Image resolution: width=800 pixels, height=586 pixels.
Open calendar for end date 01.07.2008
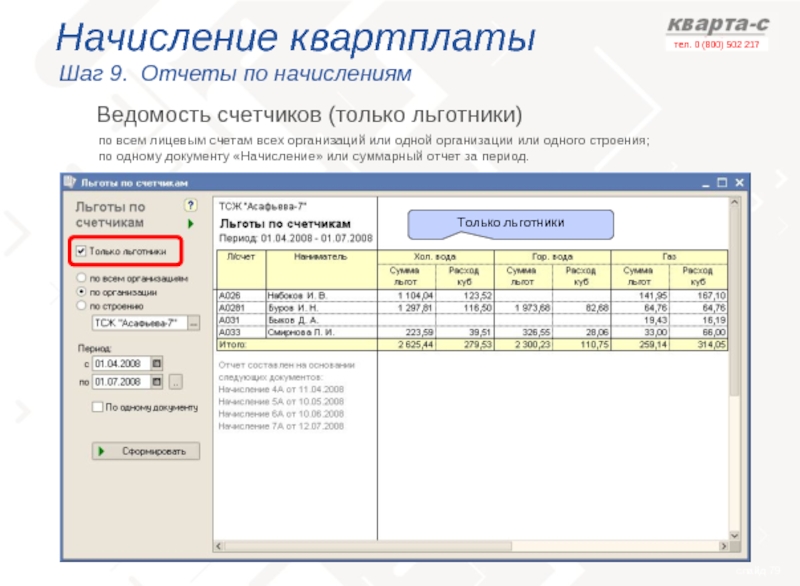click(157, 382)
